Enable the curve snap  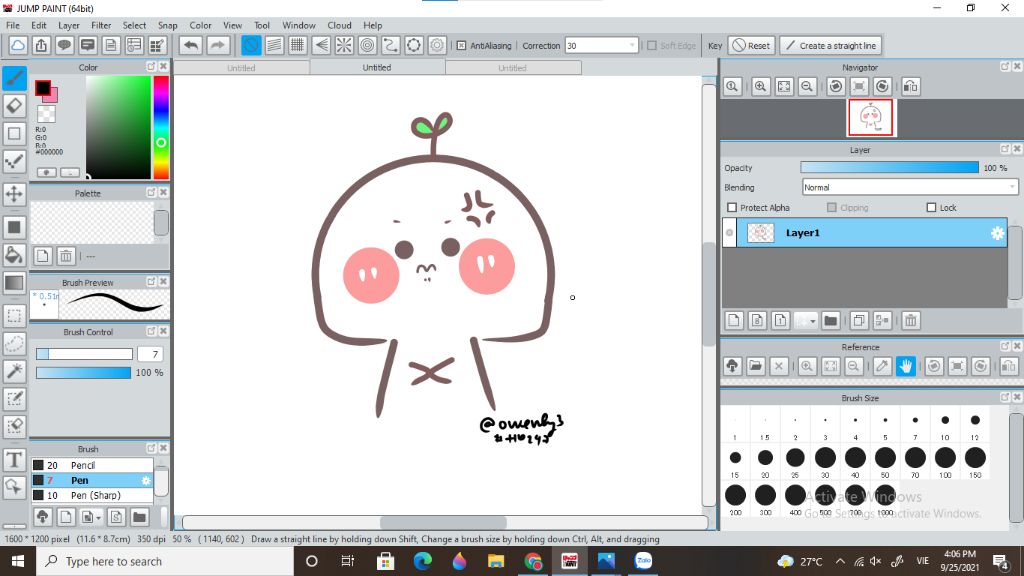391,46
